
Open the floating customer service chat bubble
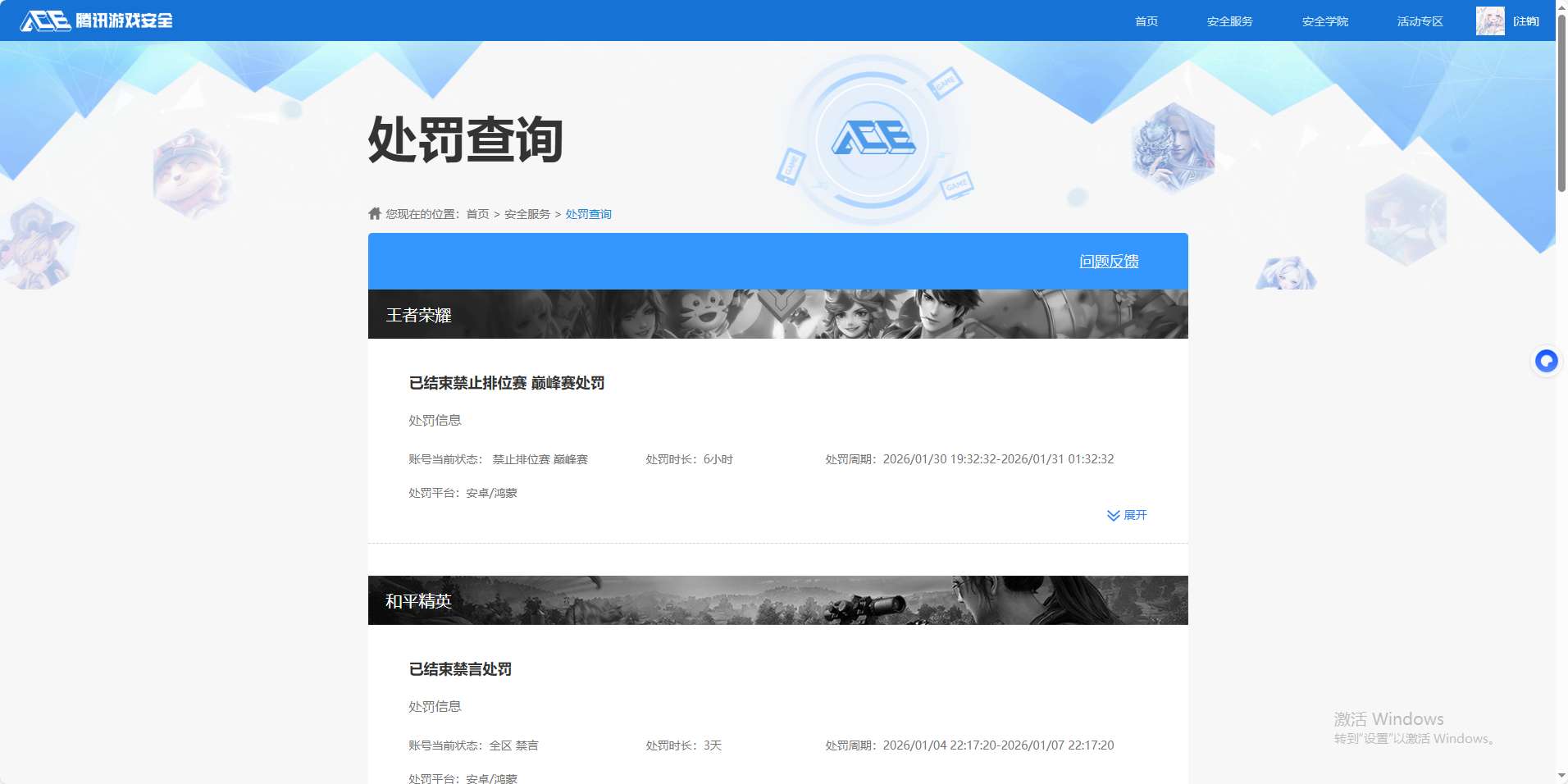point(1545,361)
